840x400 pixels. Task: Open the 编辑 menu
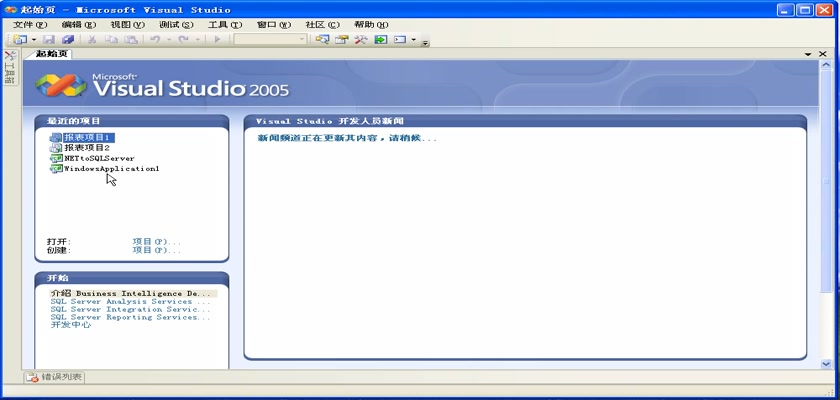79,25
